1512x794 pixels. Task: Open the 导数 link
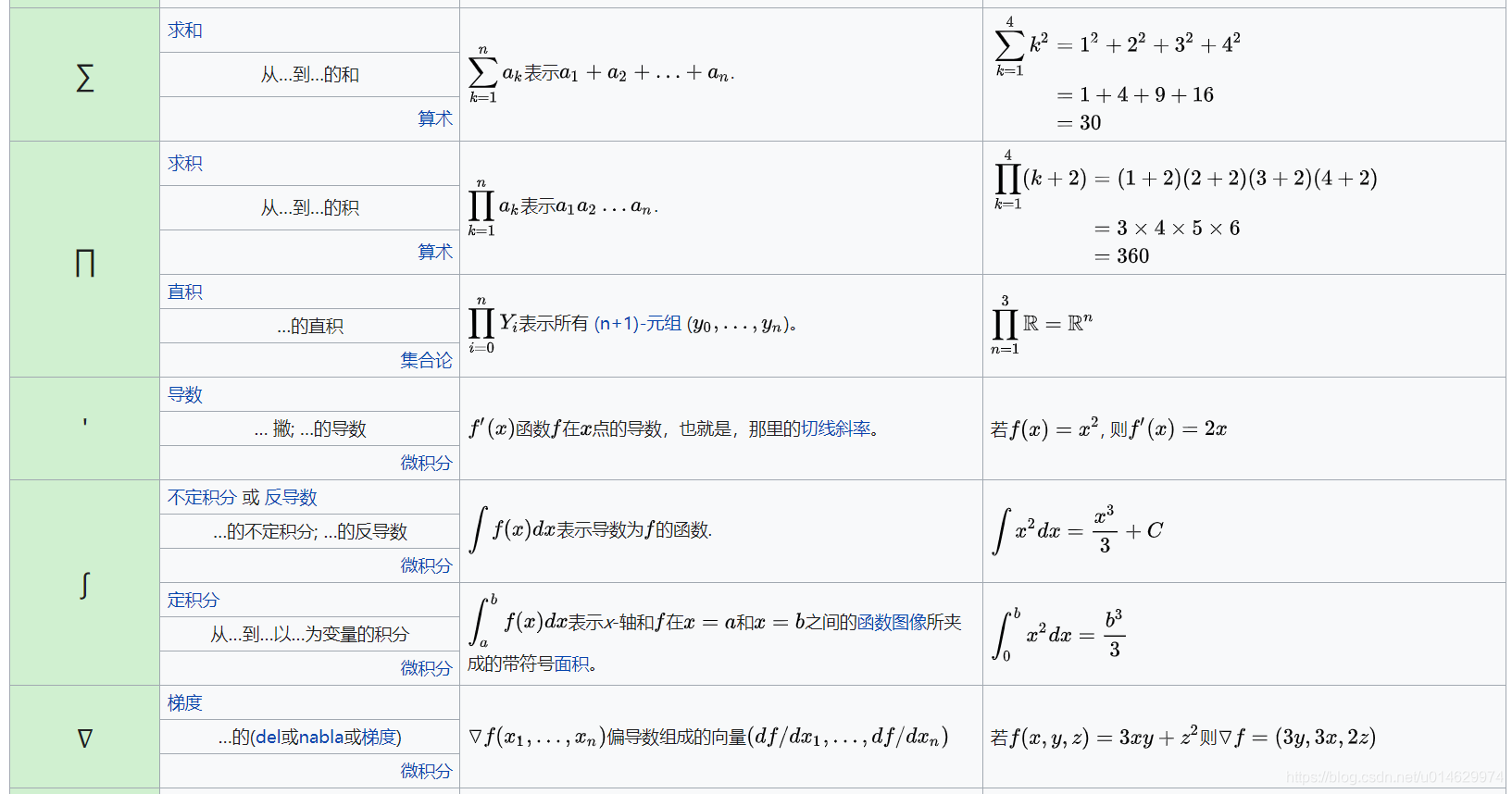tap(185, 394)
